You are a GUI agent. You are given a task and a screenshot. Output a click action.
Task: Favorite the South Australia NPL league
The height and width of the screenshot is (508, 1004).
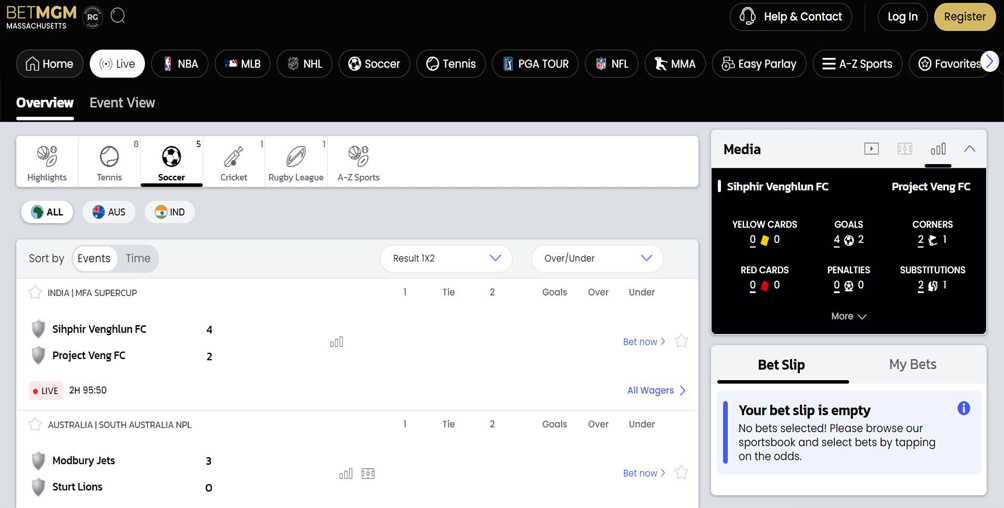(35, 424)
